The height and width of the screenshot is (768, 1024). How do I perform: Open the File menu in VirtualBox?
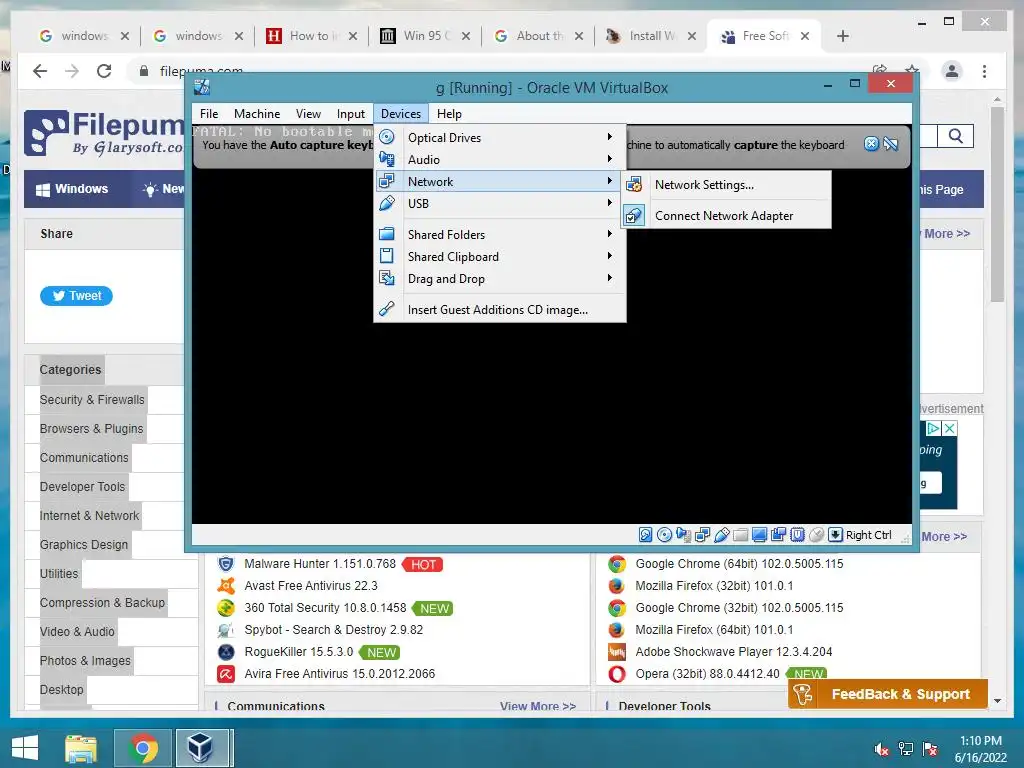(209, 114)
